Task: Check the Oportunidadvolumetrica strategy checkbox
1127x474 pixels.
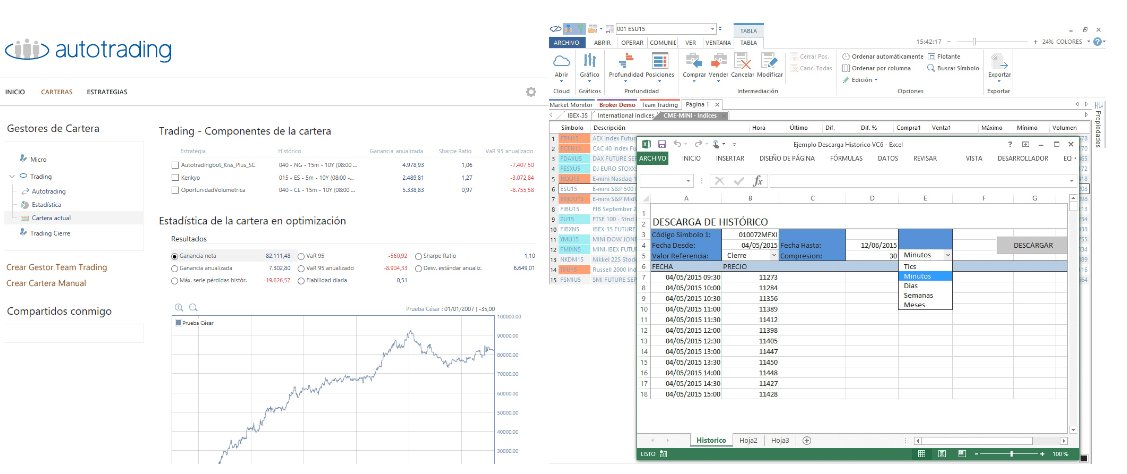Action: pos(175,190)
